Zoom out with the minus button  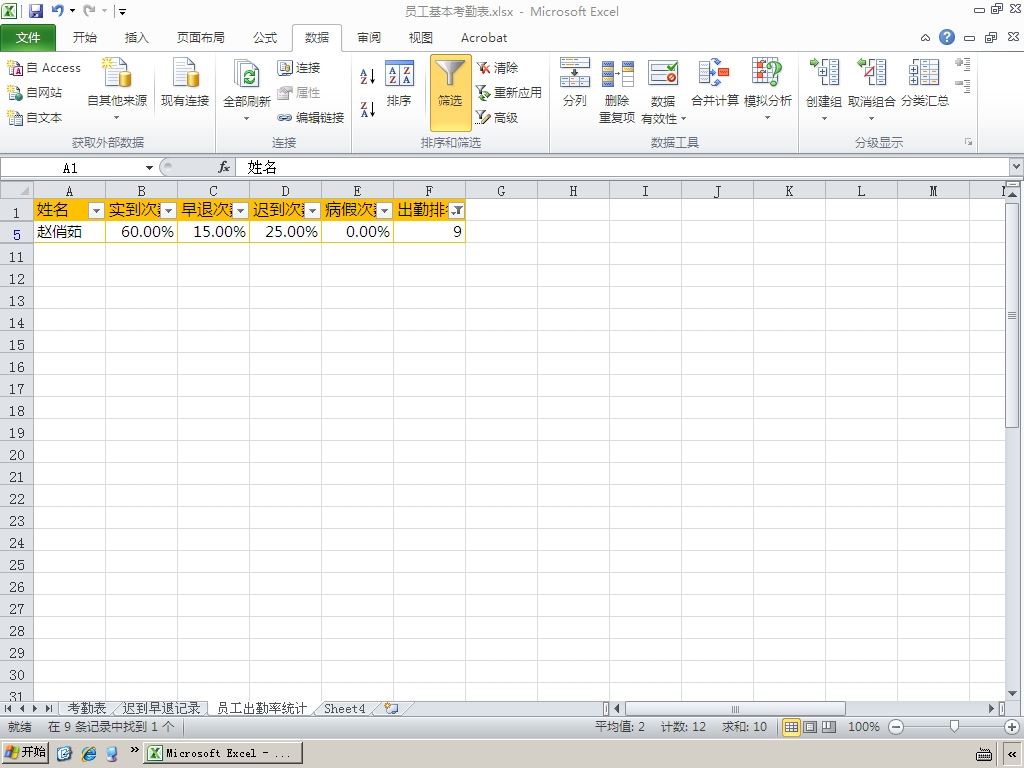pyautogui.click(x=896, y=727)
